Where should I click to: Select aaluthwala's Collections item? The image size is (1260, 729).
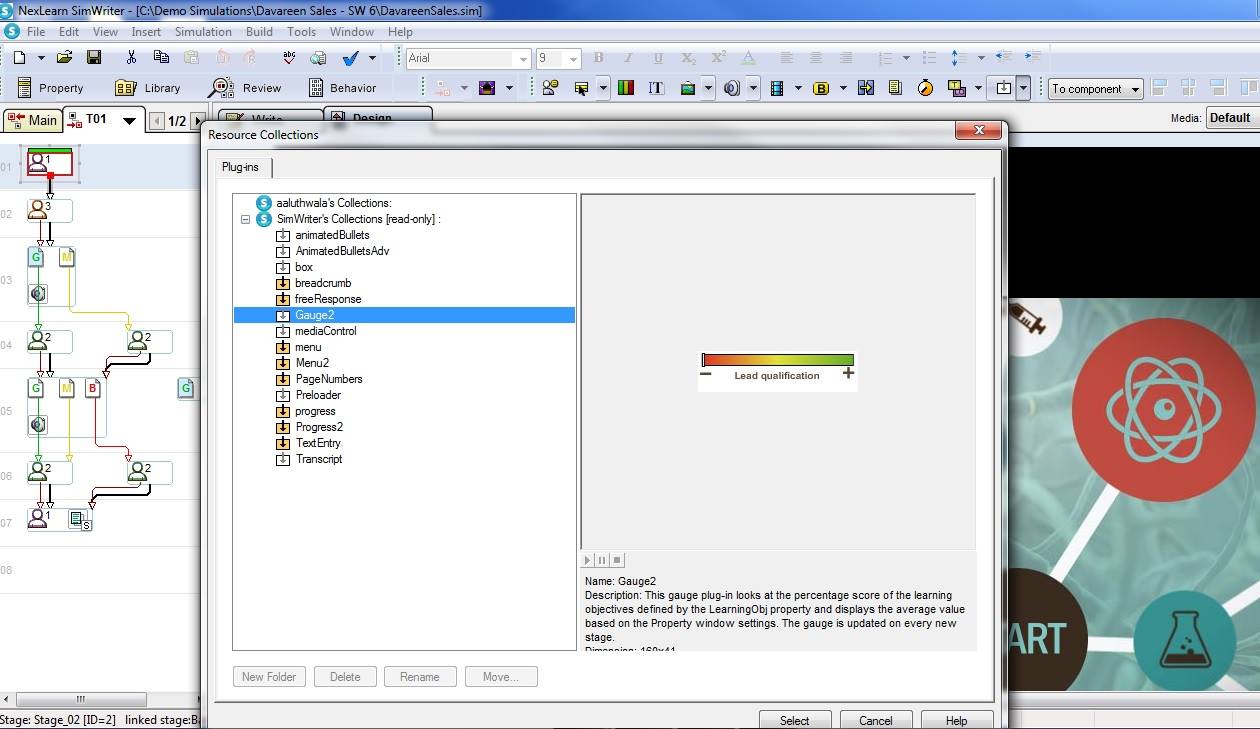click(x=334, y=203)
